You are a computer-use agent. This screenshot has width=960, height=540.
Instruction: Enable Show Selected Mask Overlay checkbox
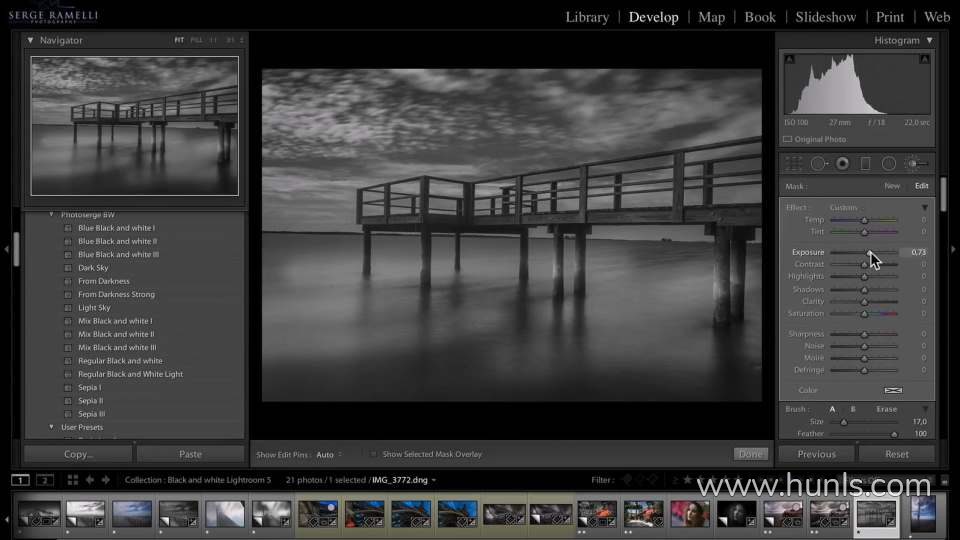(x=373, y=454)
